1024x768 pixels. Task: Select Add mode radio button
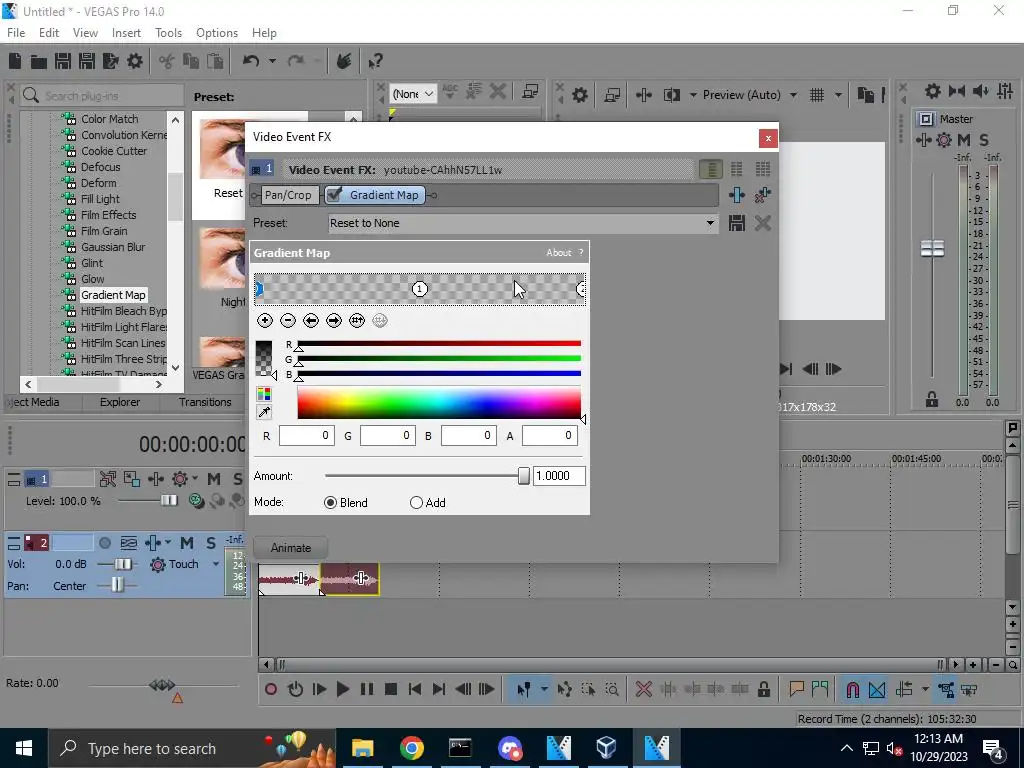point(416,503)
